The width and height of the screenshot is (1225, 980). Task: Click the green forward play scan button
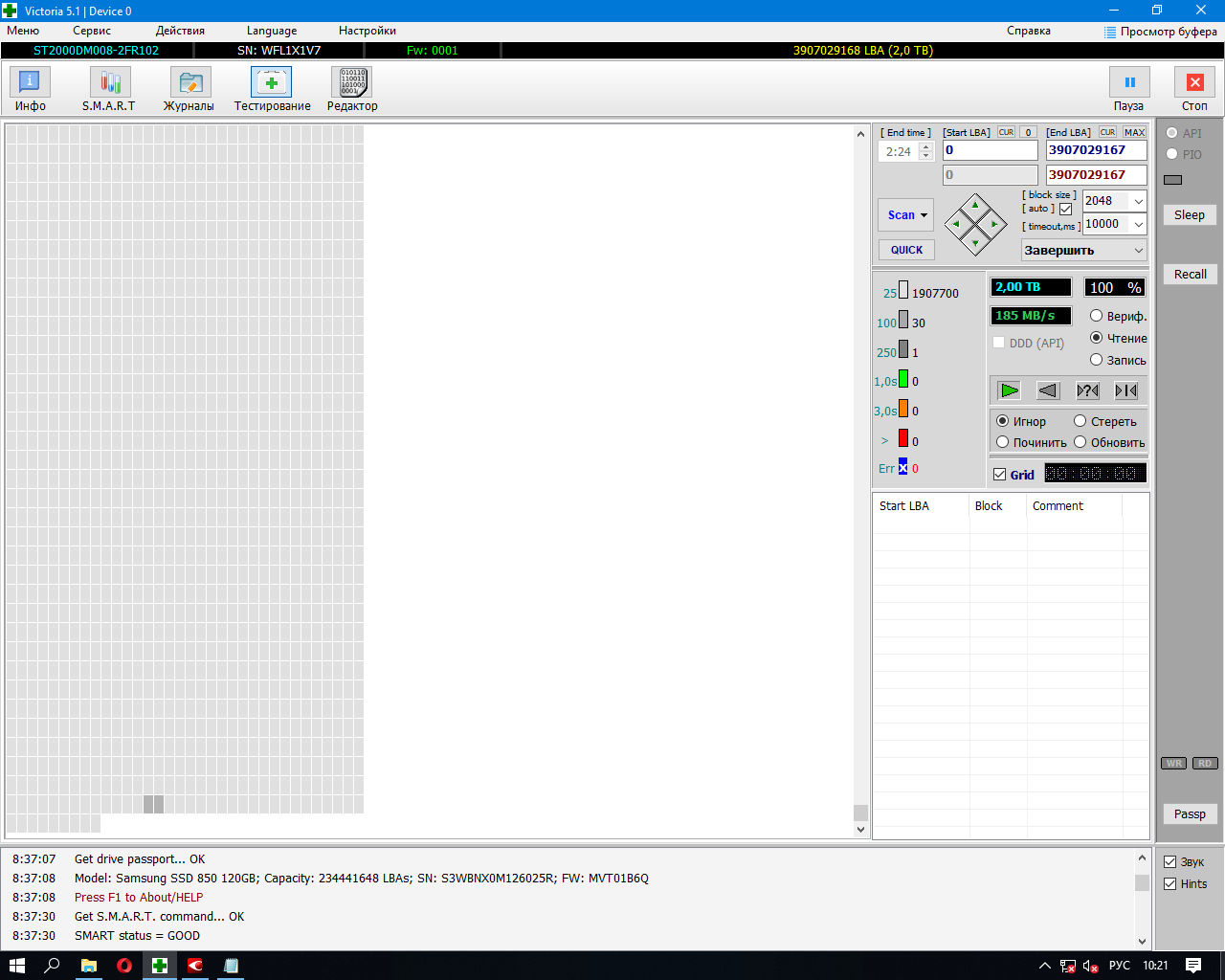coord(1009,390)
